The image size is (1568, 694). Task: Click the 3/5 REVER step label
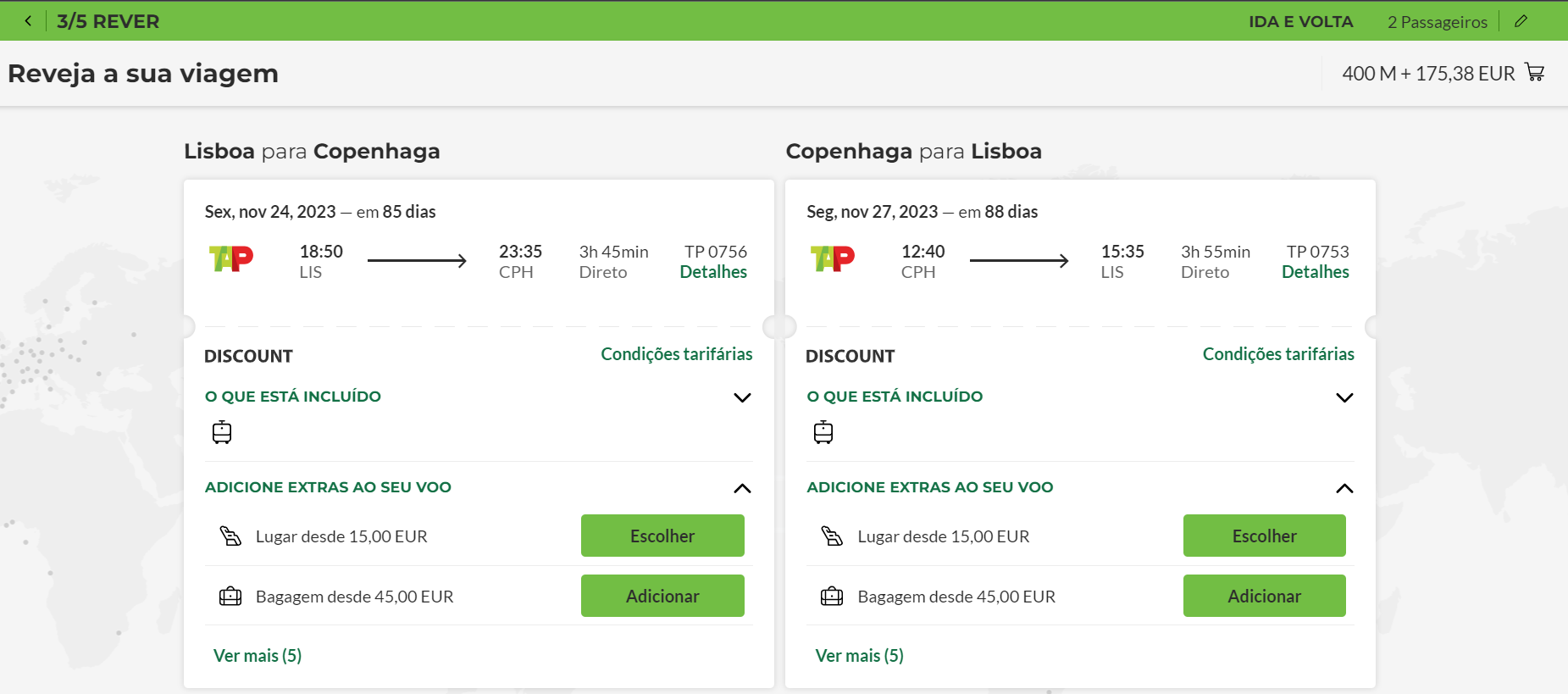pos(108,21)
